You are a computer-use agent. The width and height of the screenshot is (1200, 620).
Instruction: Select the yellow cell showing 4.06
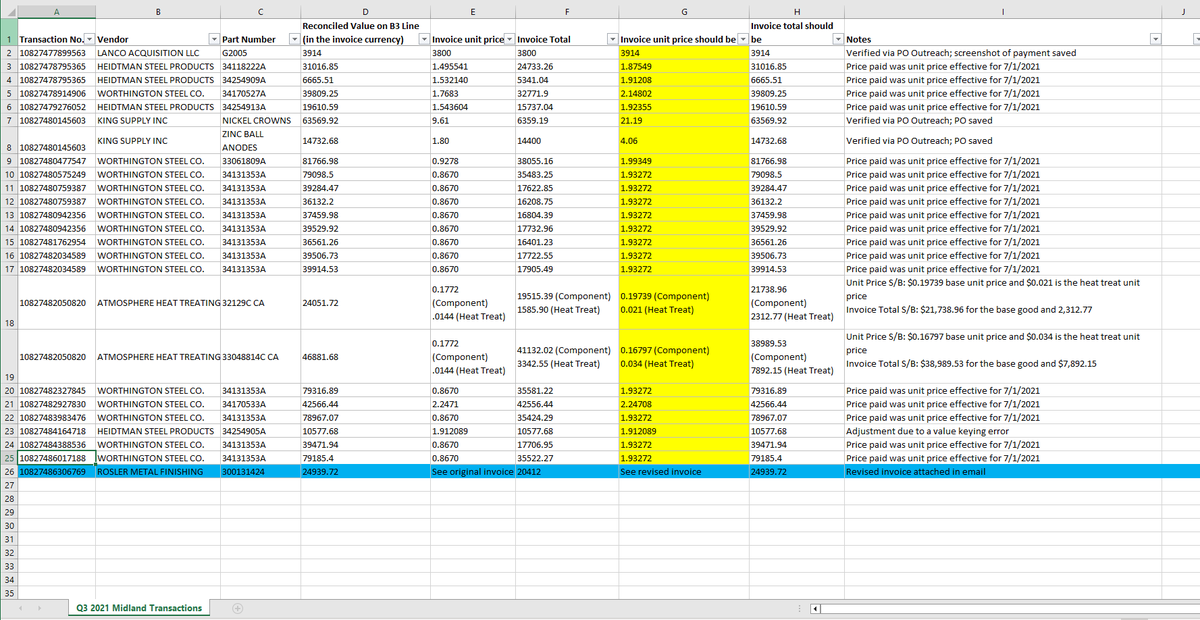pos(683,140)
